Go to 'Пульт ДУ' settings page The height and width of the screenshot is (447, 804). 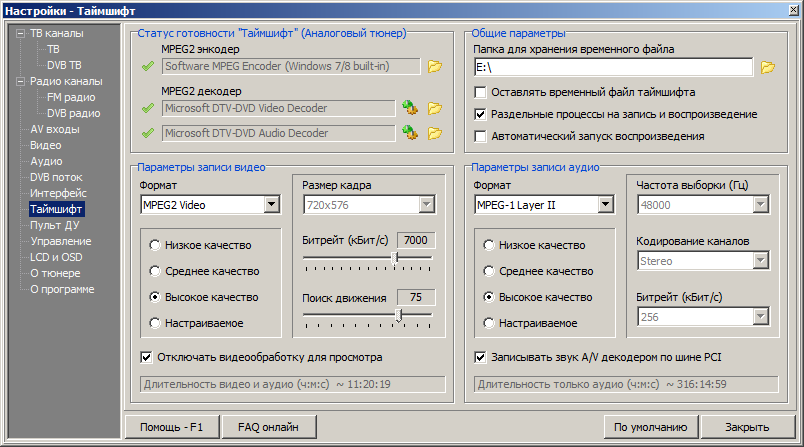[54, 225]
